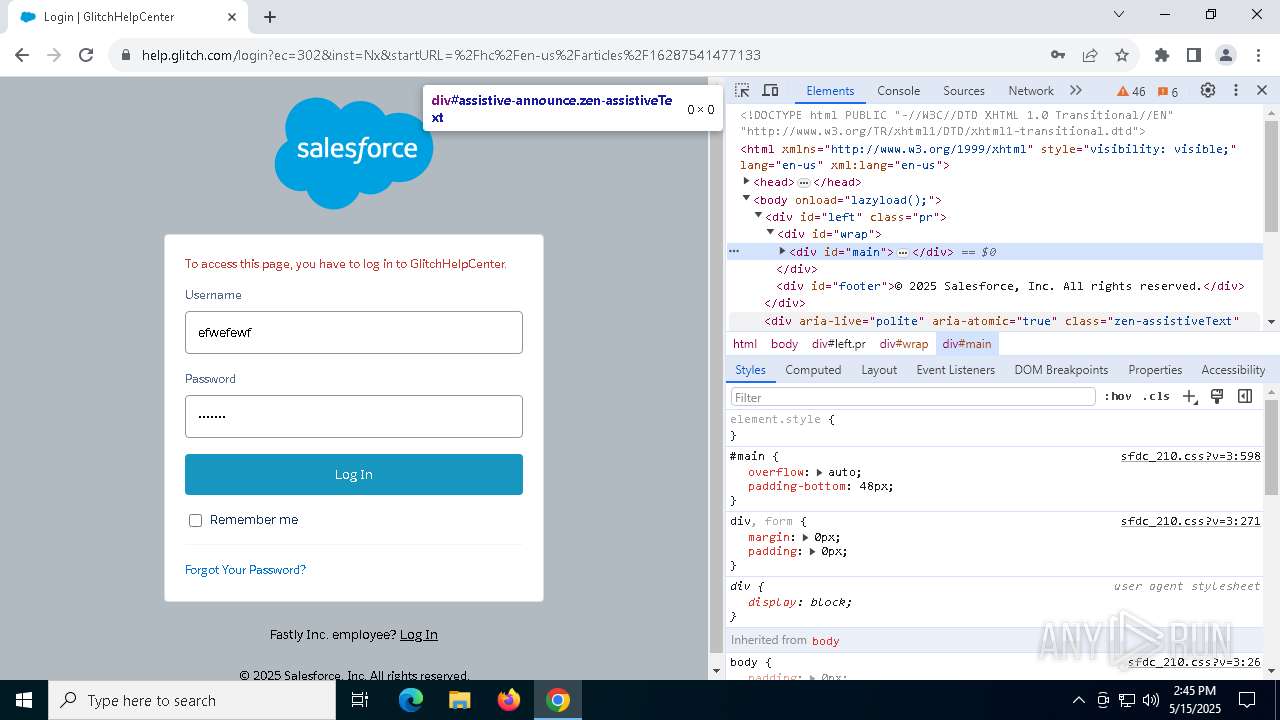The height and width of the screenshot is (720, 1280).
Task: Go back in browser history
Action: coord(22,55)
